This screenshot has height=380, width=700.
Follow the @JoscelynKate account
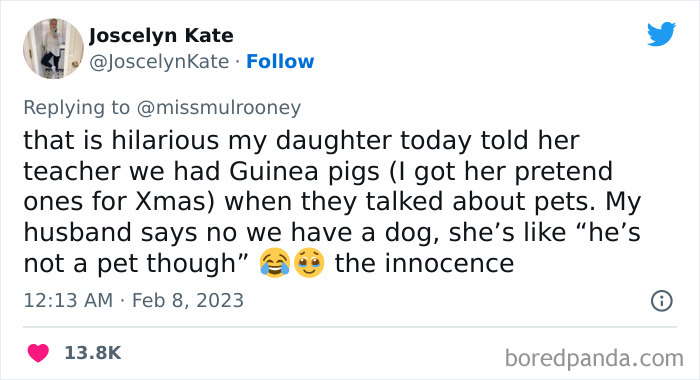(280, 61)
